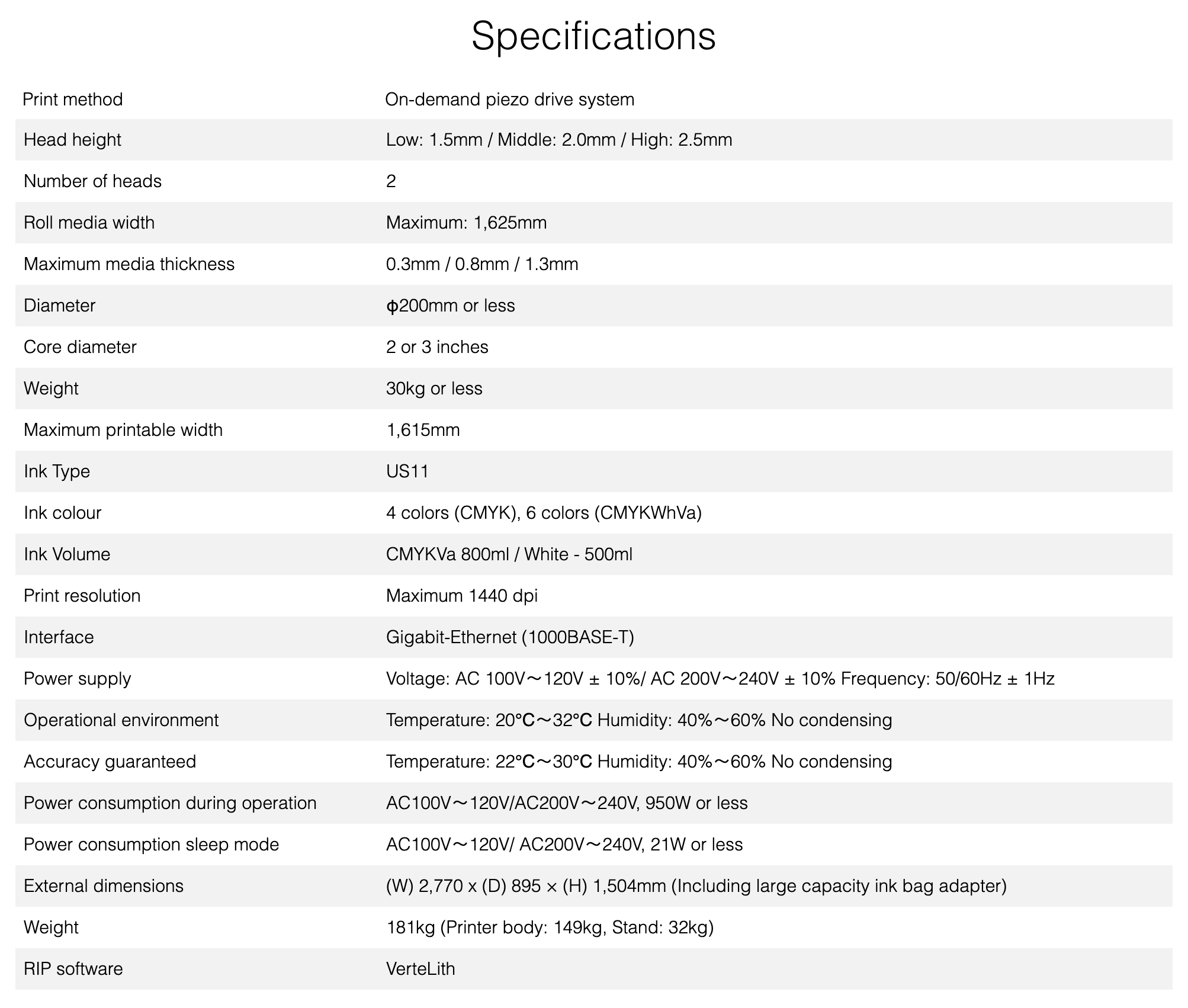Screen dimensions: 1188x1008
Task: Click the 30kg or less weight value
Action: 434,389
